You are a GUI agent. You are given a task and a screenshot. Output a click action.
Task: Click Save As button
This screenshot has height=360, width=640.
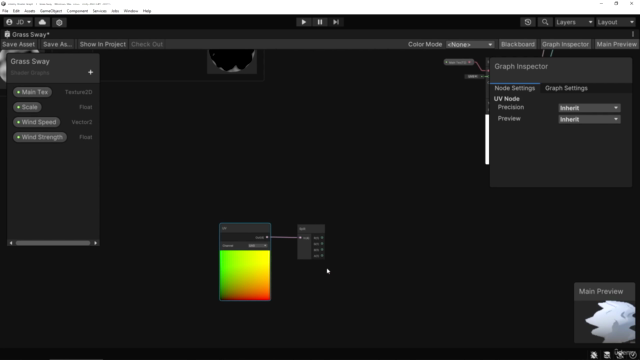click(x=58, y=44)
